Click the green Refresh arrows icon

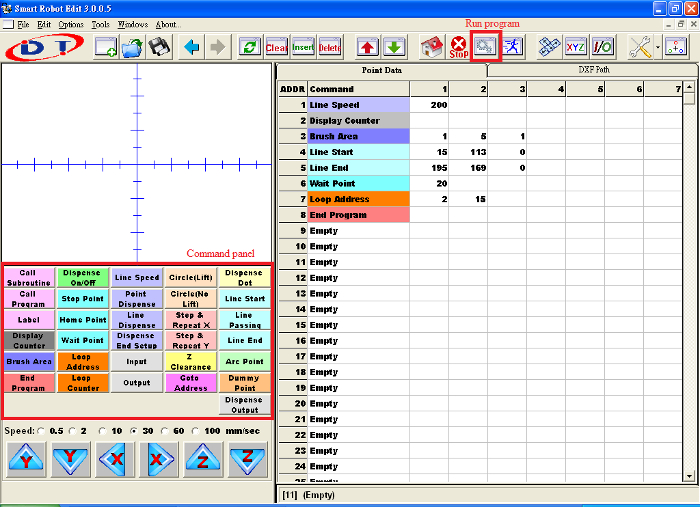tap(249, 46)
